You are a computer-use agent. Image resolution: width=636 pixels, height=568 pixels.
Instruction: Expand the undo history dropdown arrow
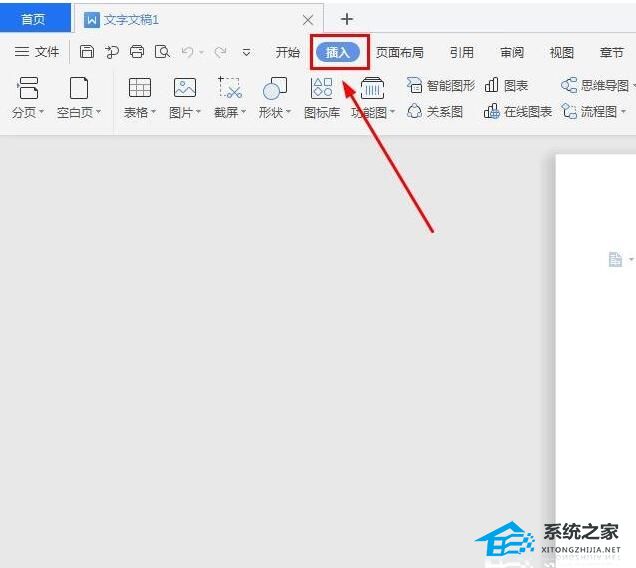coord(202,52)
